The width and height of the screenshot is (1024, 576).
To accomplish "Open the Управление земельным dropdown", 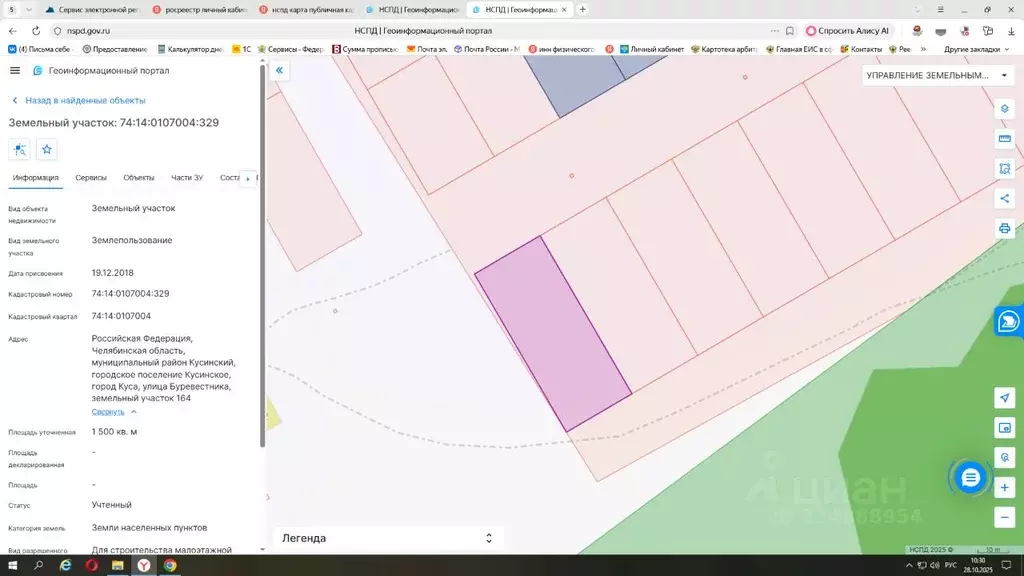I will 937,75.
